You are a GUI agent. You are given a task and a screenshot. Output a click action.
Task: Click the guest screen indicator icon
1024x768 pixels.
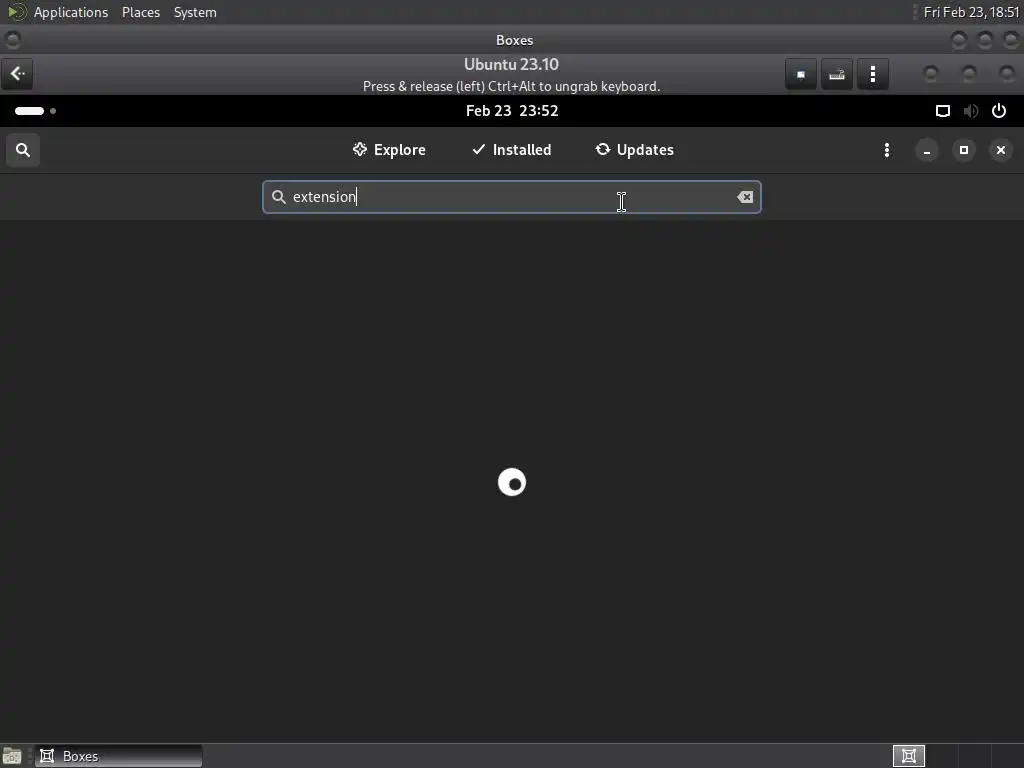(x=942, y=111)
